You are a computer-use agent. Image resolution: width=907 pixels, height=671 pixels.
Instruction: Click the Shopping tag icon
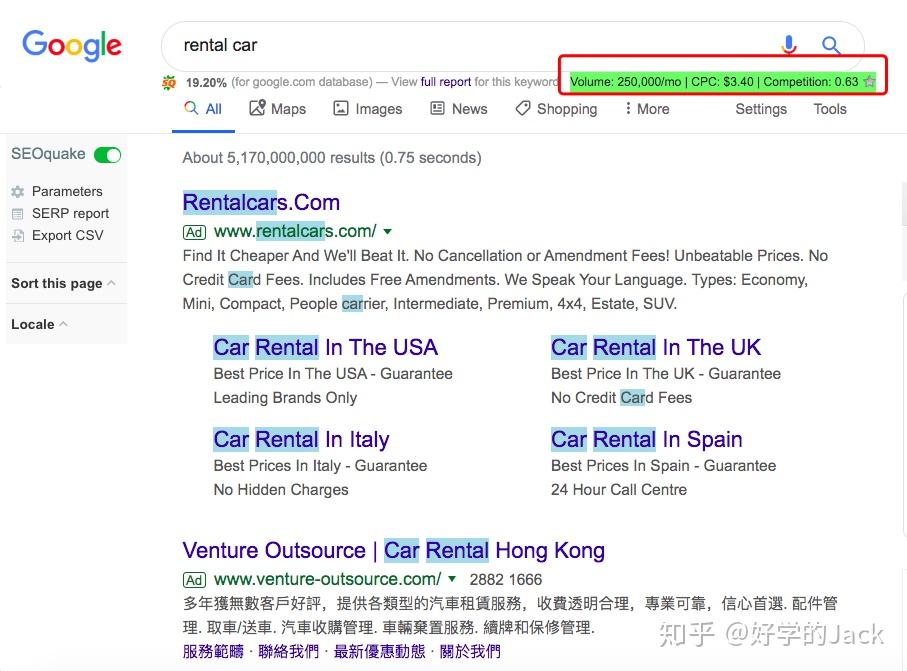[522, 108]
